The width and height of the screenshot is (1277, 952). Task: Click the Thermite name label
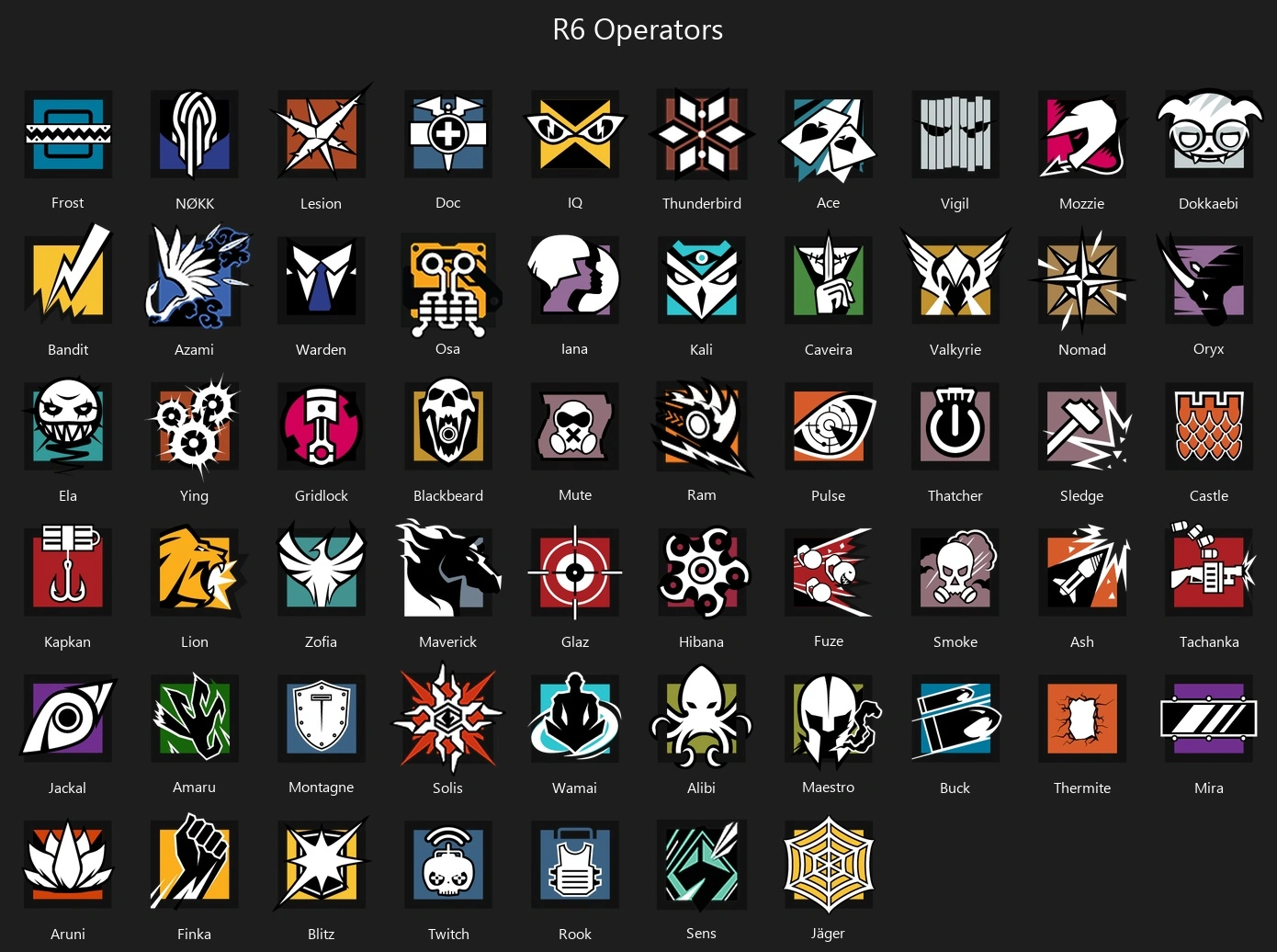(x=1082, y=788)
